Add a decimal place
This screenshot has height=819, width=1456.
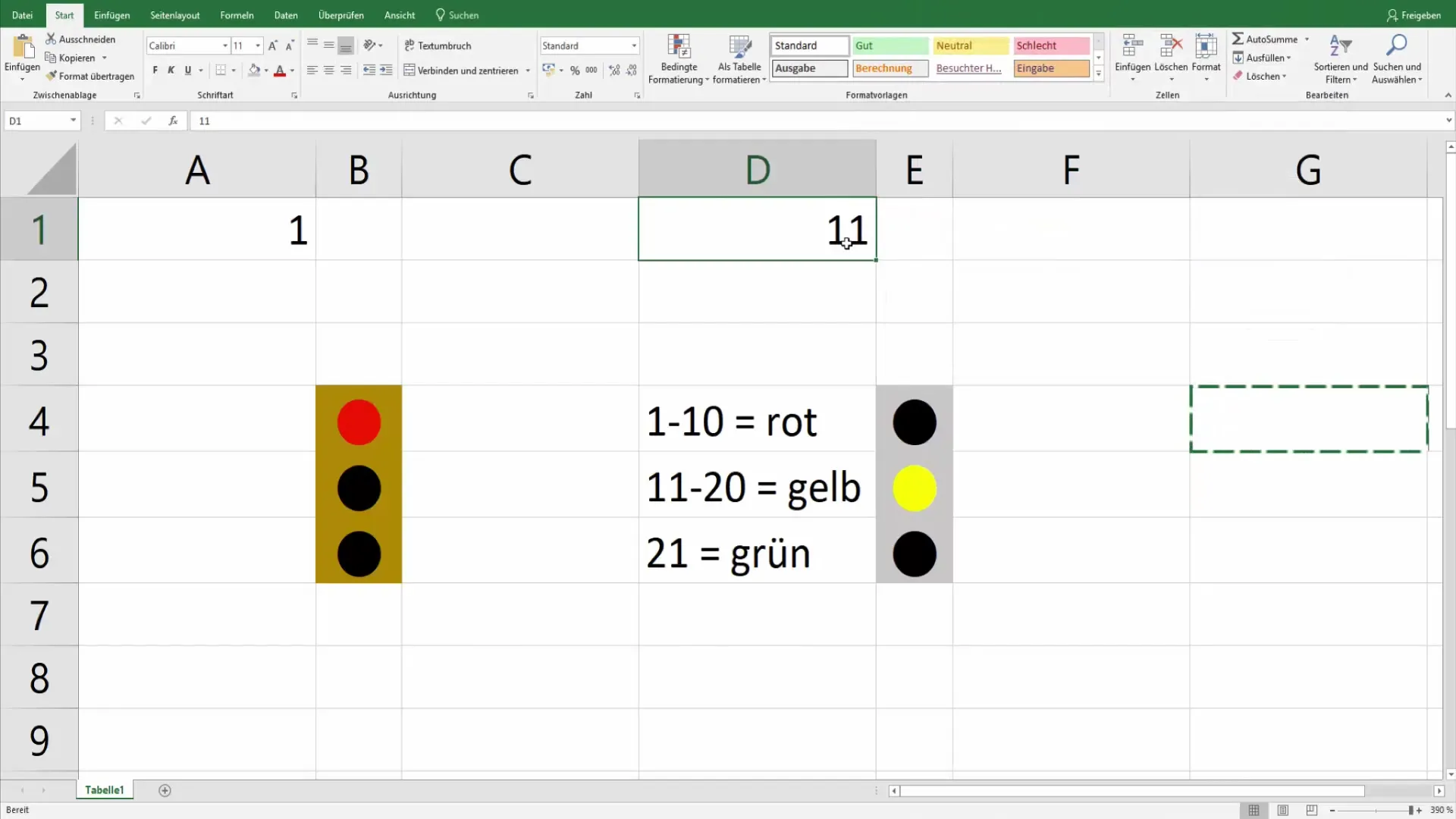(x=614, y=71)
